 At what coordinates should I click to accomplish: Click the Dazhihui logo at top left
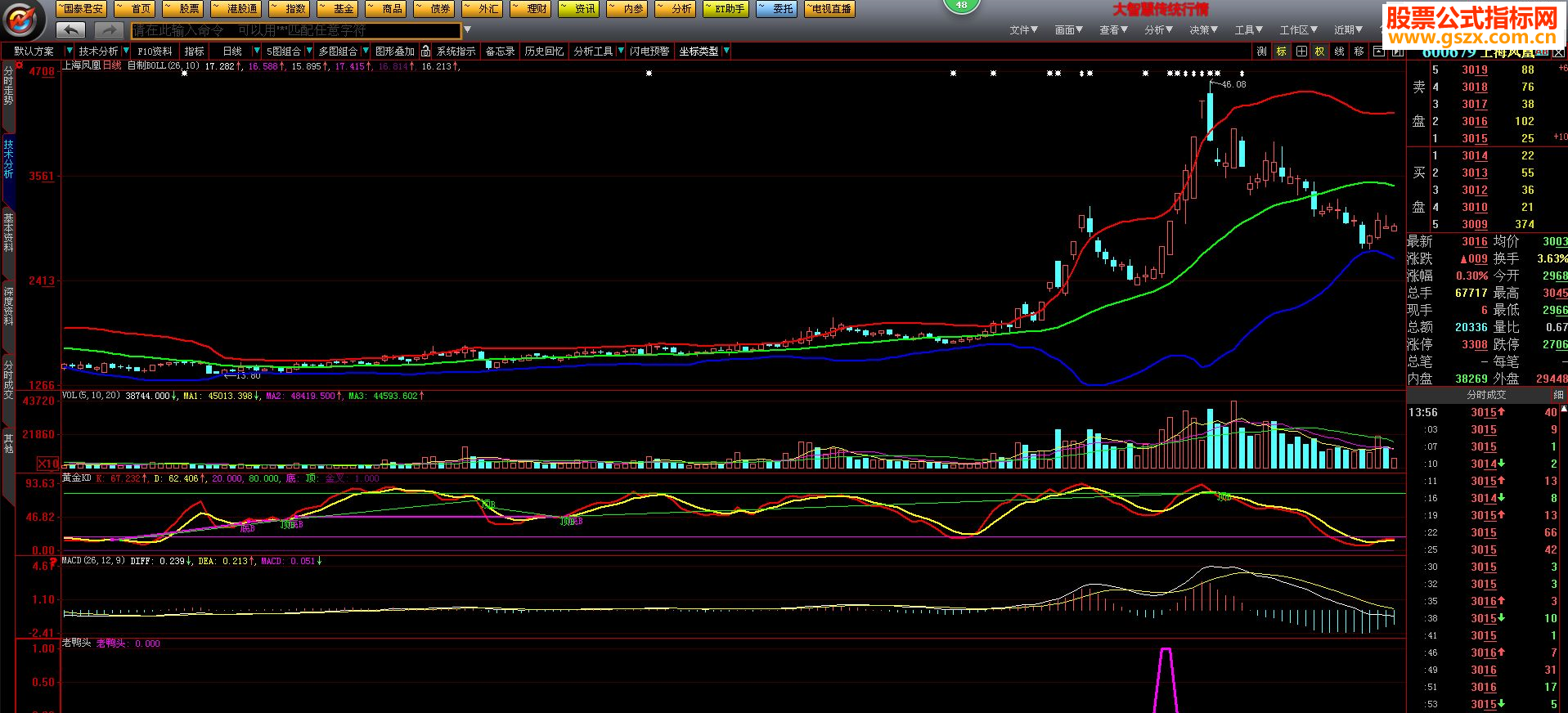tap(25, 20)
